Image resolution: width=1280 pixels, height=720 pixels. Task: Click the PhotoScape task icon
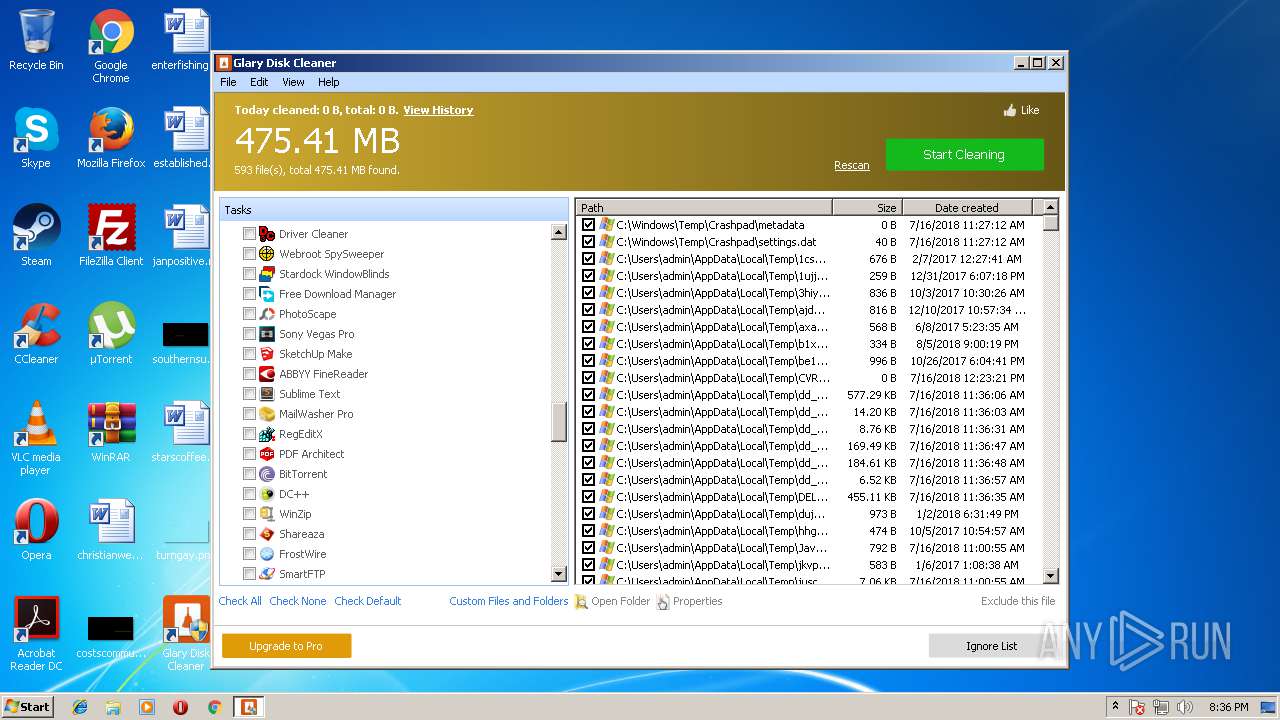point(267,314)
